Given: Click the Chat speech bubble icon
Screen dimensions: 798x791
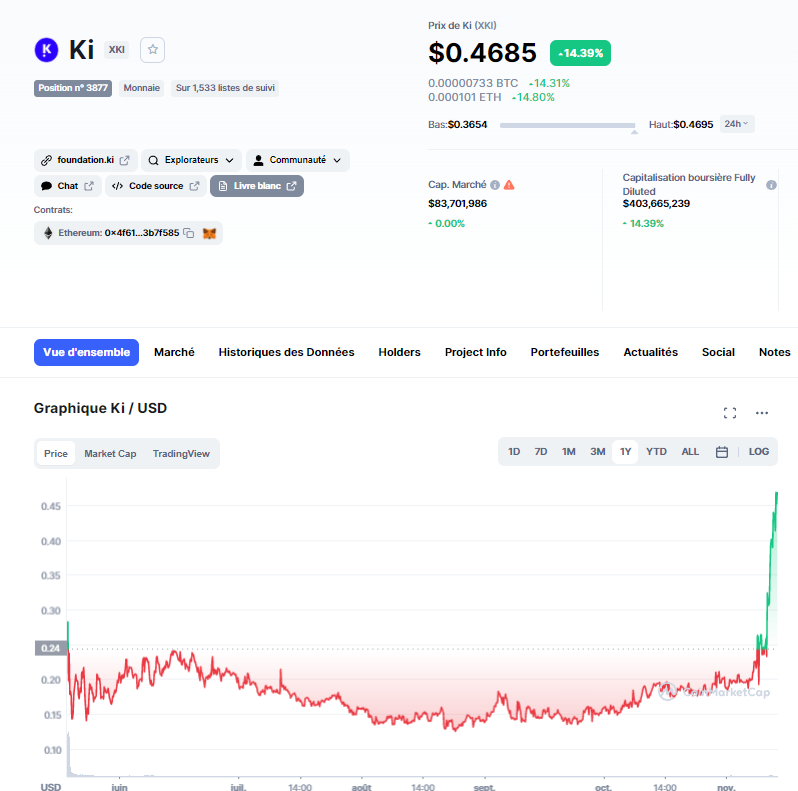Looking at the screenshot, I should [x=46, y=186].
